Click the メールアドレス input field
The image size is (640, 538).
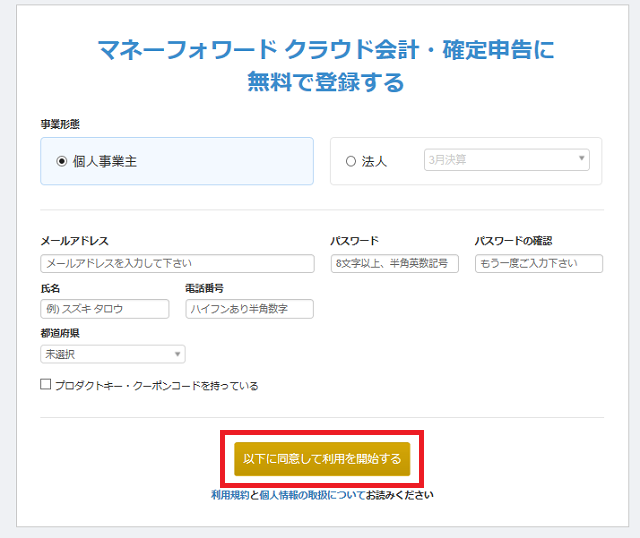point(177,263)
